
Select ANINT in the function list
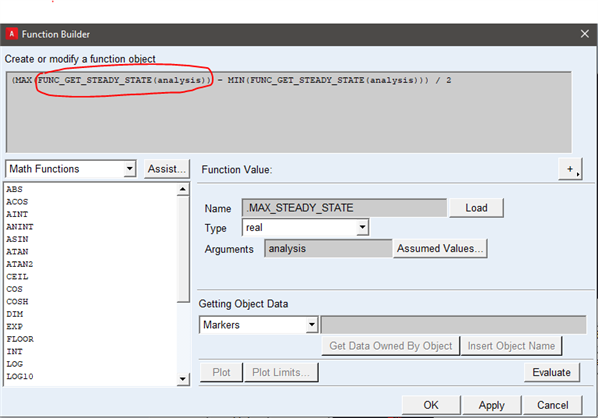(20, 227)
